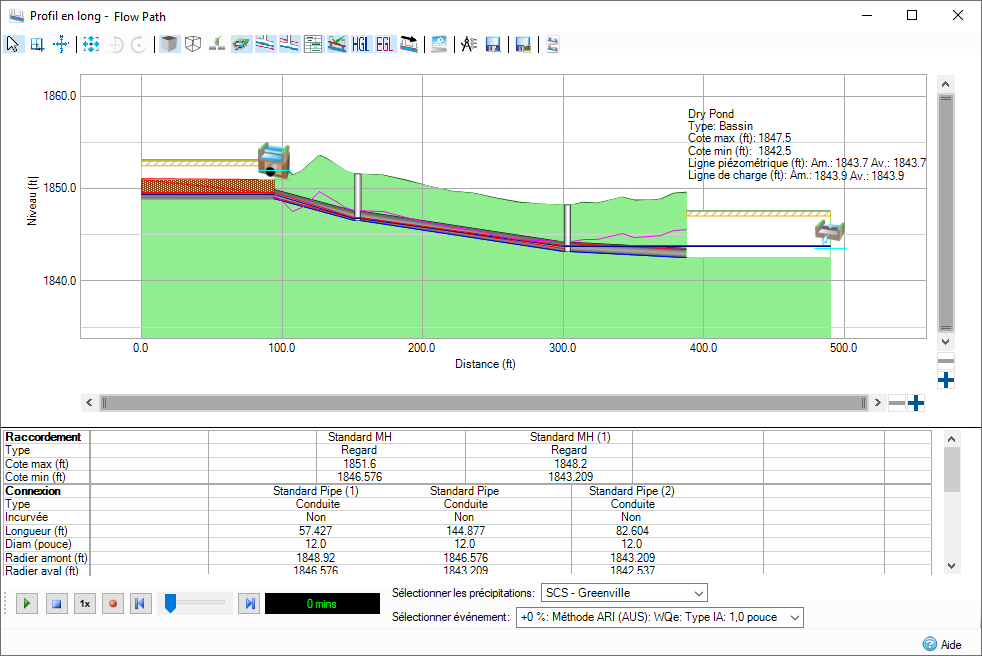The image size is (982, 656).
Task: Click the vertical zoom-in plus button
Action: click(x=946, y=380)
